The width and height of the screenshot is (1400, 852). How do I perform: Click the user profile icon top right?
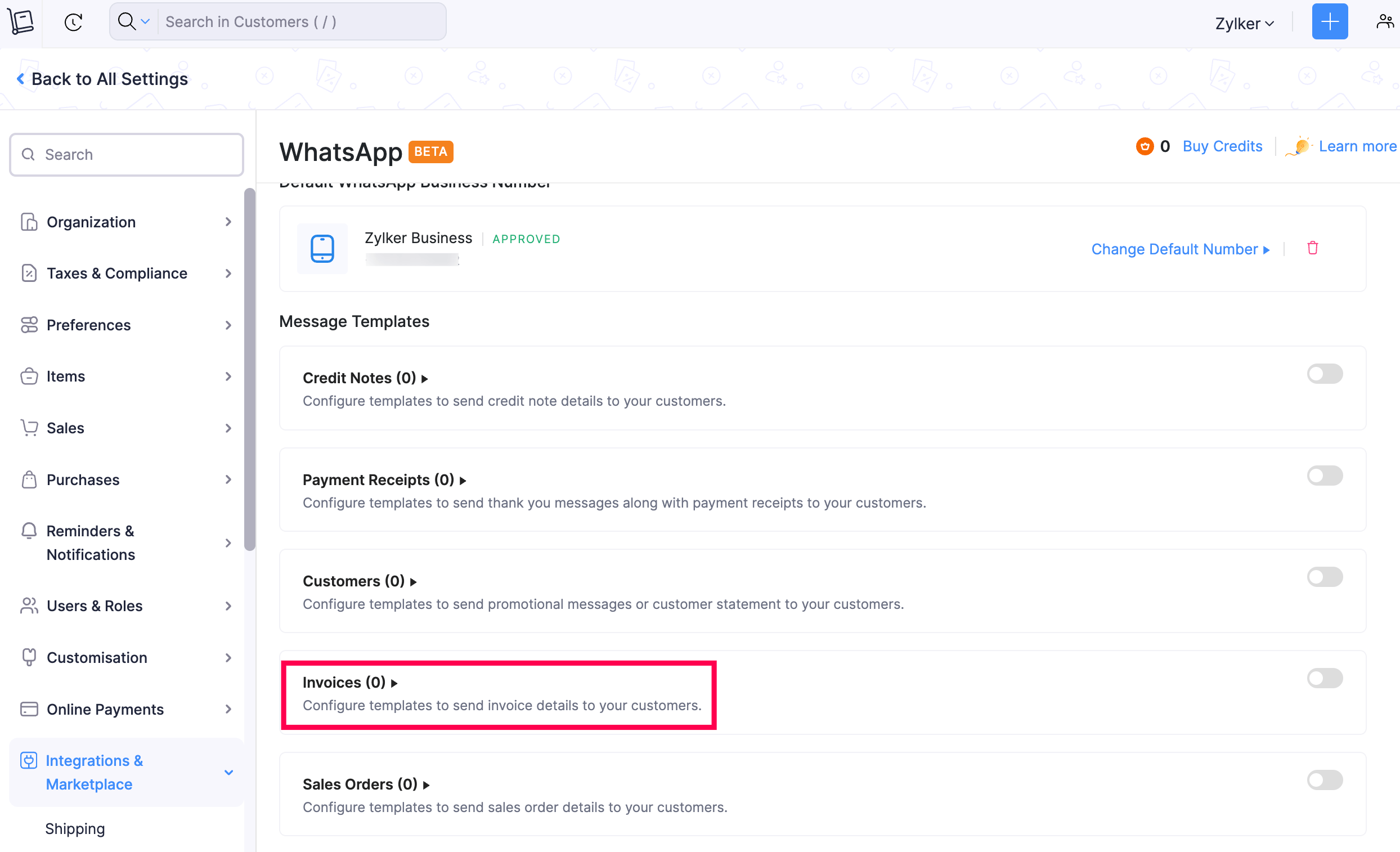click(1384, 22)
